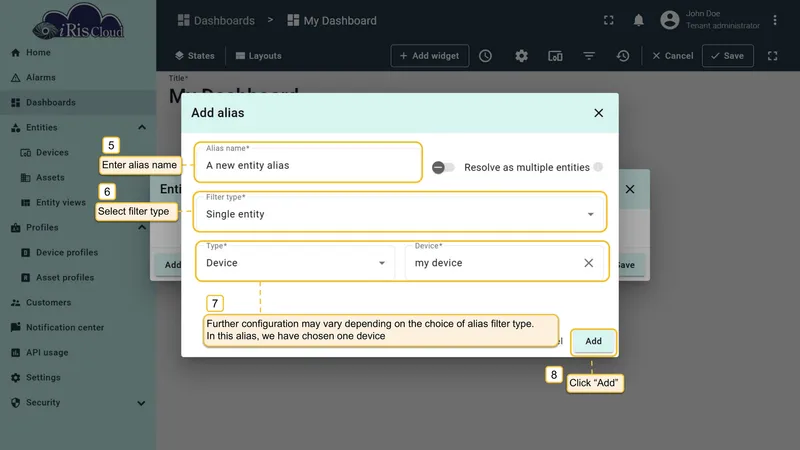Click the Alarms warning triangle icon
Image resolution: width=800 pixels, height=450 pixels.
click(15, 78)
